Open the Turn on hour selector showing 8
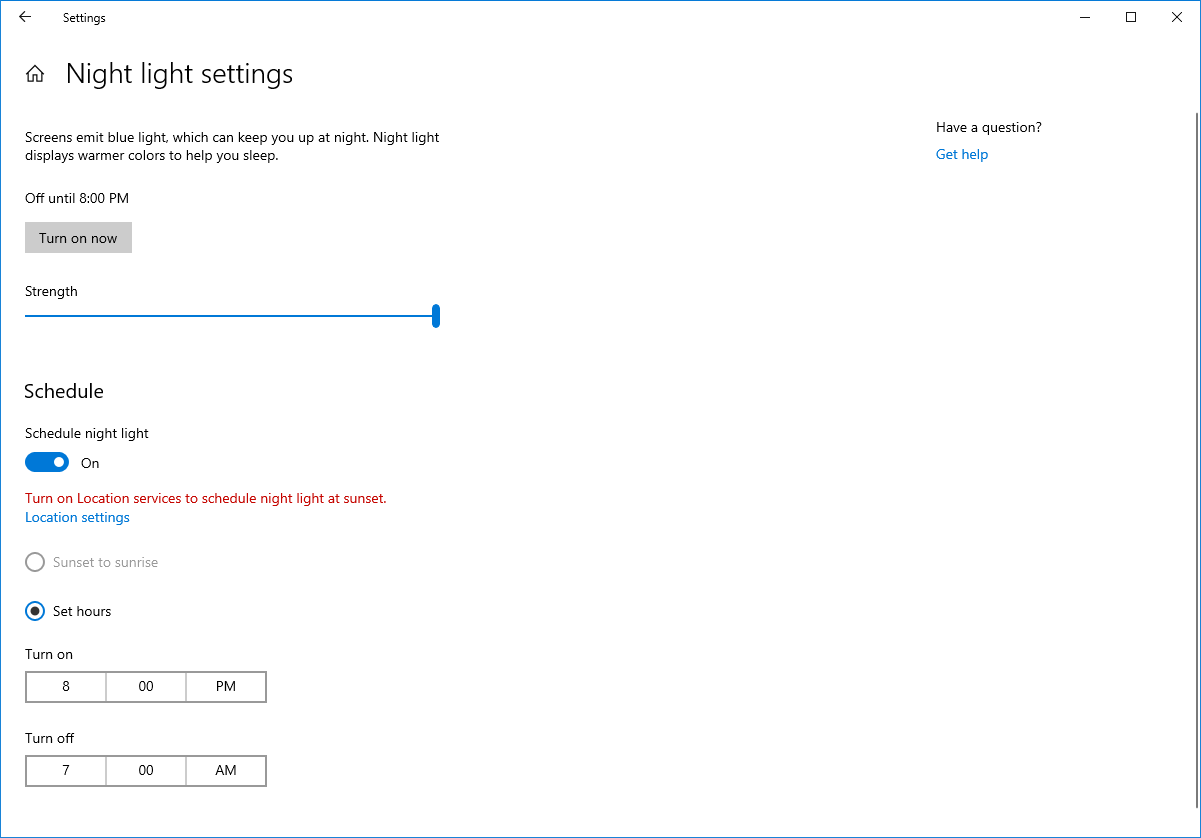Image resolution: width=1201 pixels, height=838 pixels. tap(65, 686)
